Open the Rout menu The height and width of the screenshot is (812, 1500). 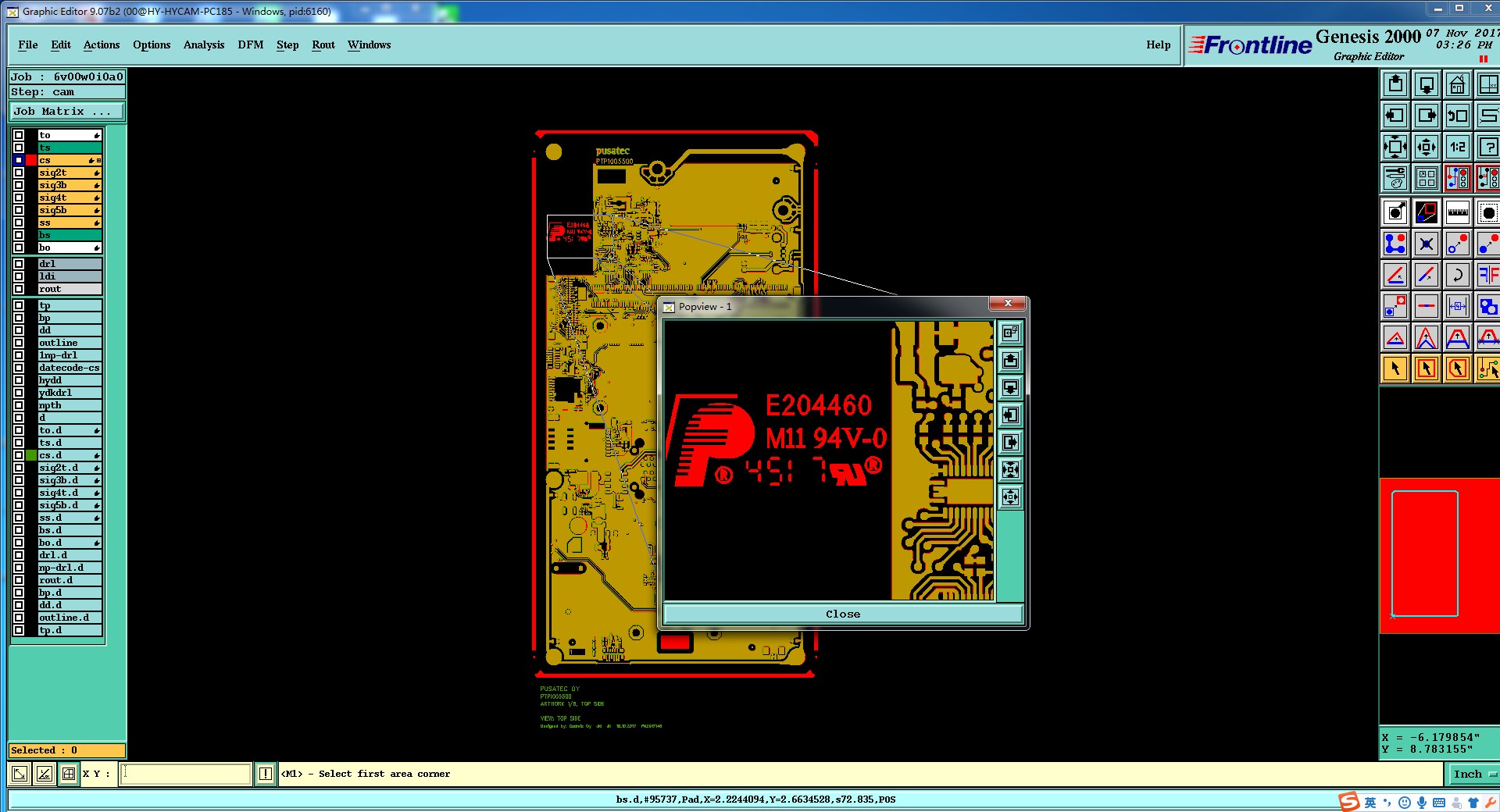pos(323,45)
